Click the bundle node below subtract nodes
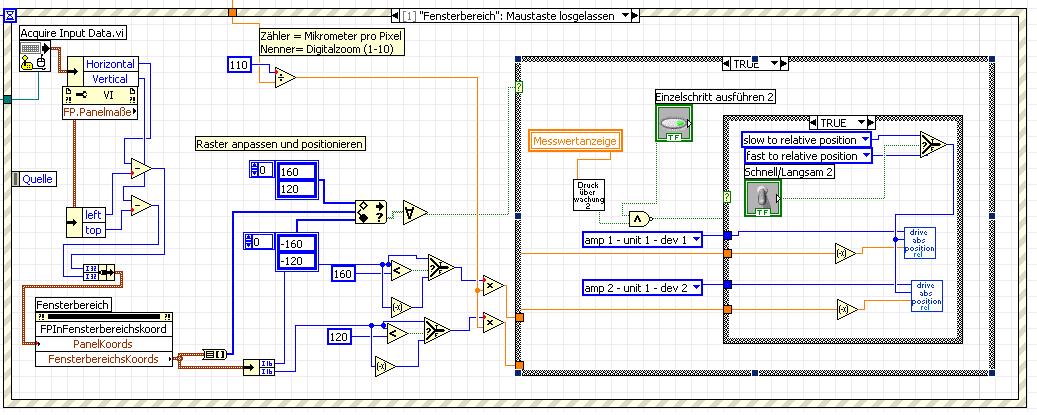 [x=98, y=272]
